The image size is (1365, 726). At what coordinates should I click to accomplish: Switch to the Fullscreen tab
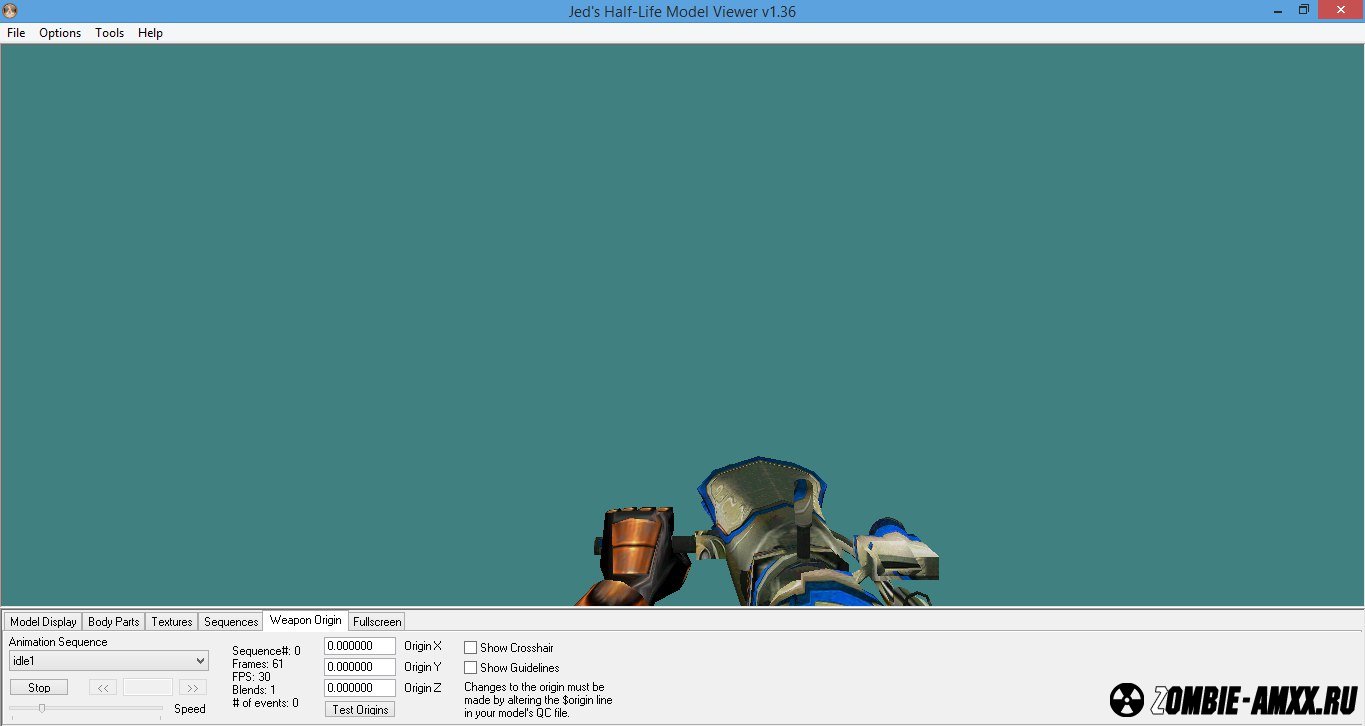click(x=377, y=621)
